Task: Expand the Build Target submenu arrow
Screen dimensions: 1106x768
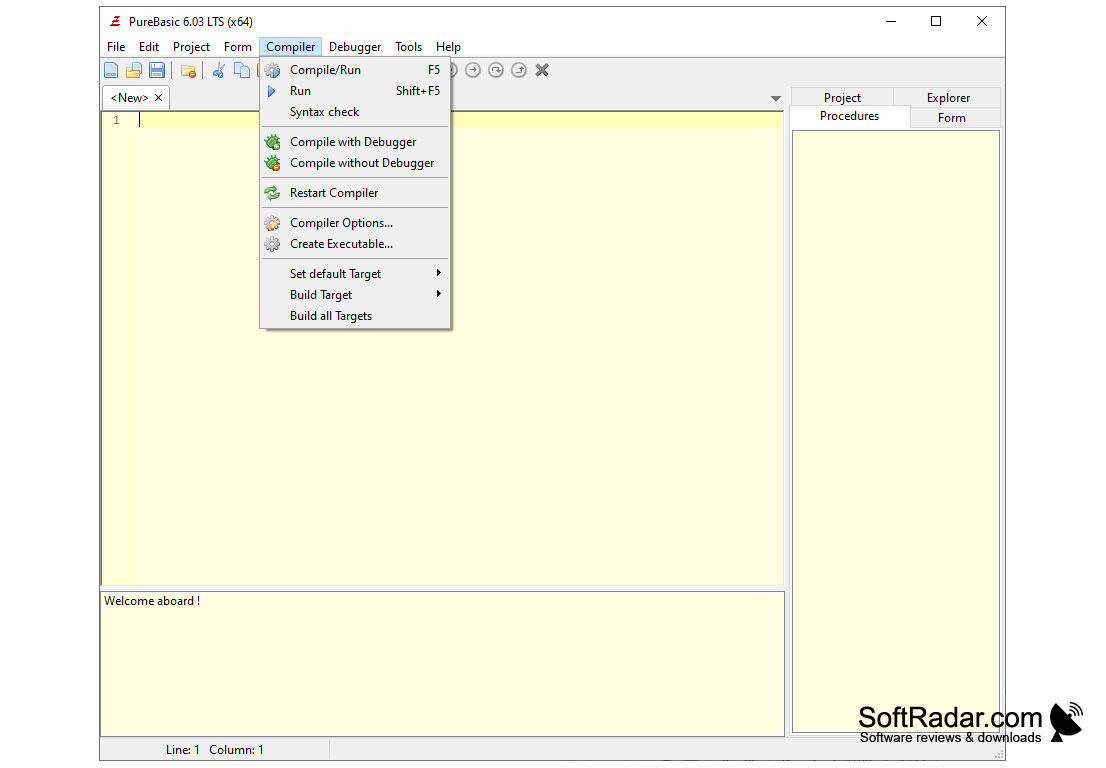Action: (x=439, y=294)
